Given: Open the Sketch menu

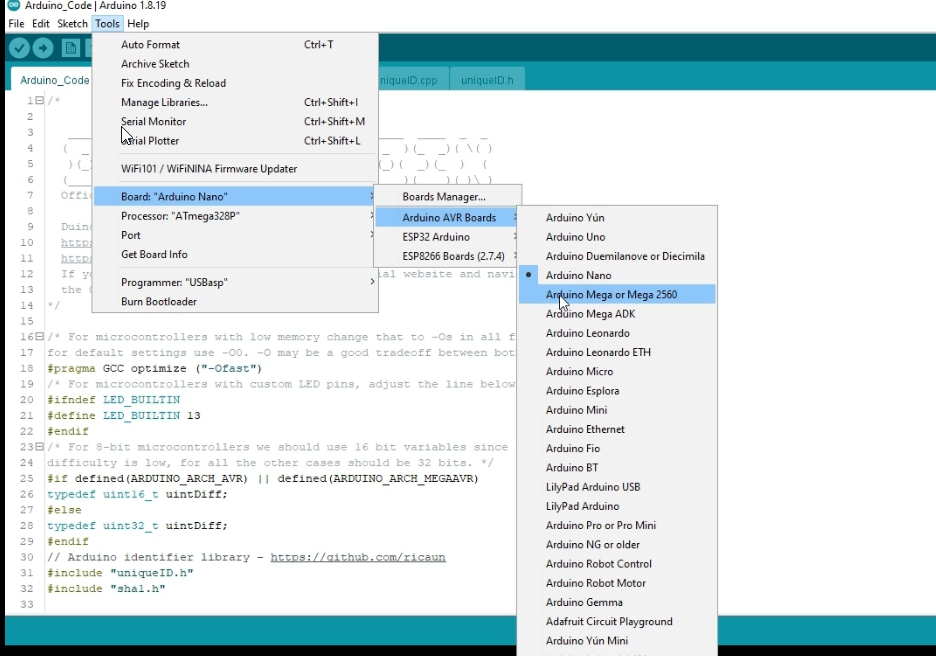Looking at the screenshot, I should pos(72,23).
